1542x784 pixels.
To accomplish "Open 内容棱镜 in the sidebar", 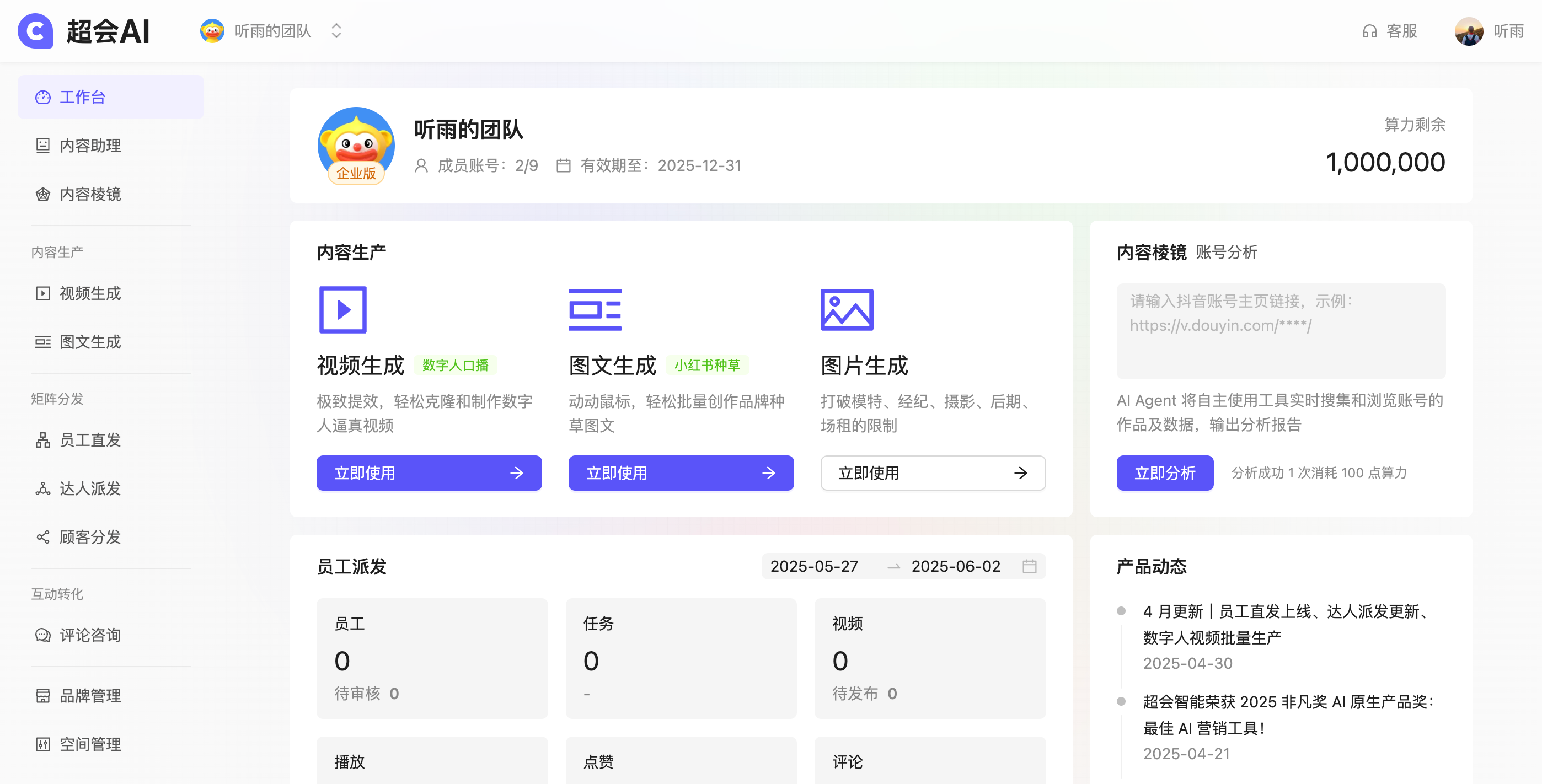I will 111,194.
